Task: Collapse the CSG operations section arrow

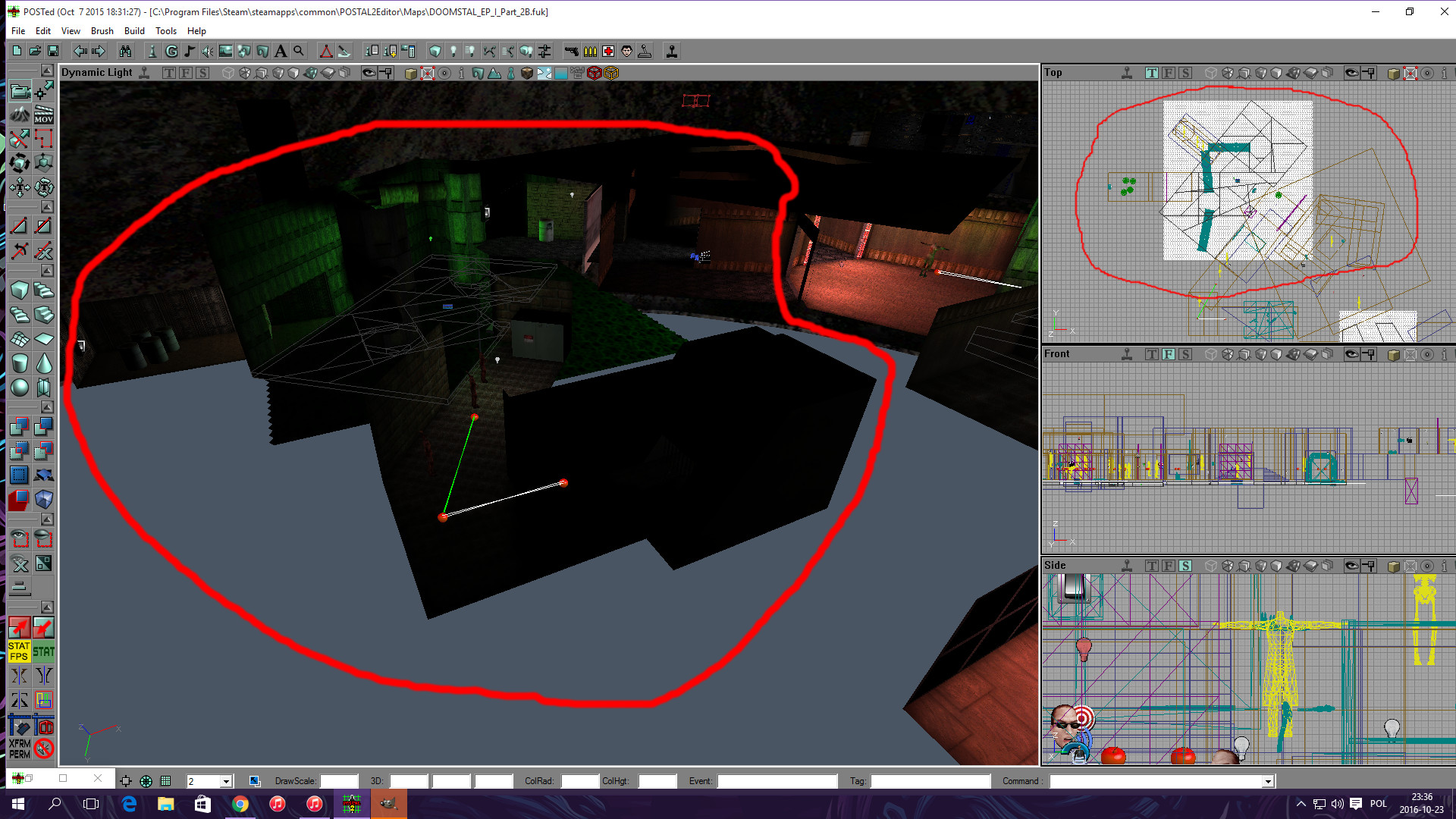Action: (47, 407)
